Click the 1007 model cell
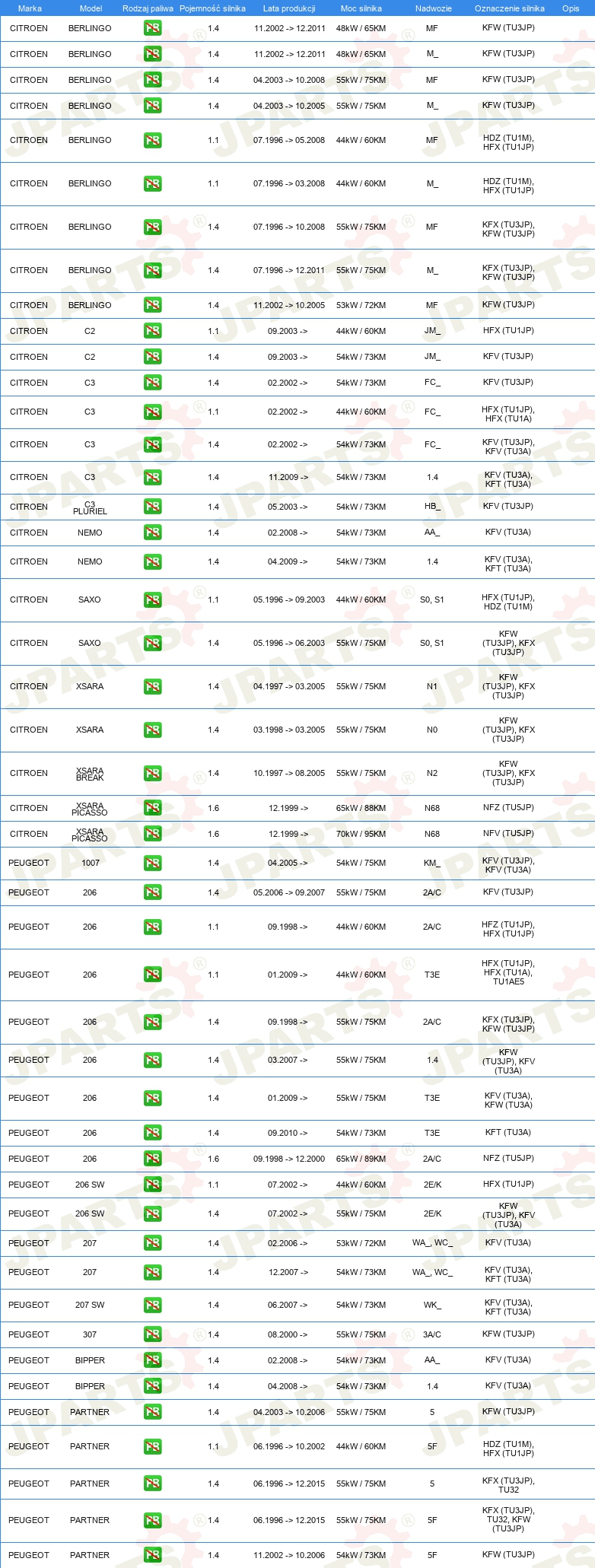The height and width of the screenshot is (1568, 595). [x=91, y=863]
